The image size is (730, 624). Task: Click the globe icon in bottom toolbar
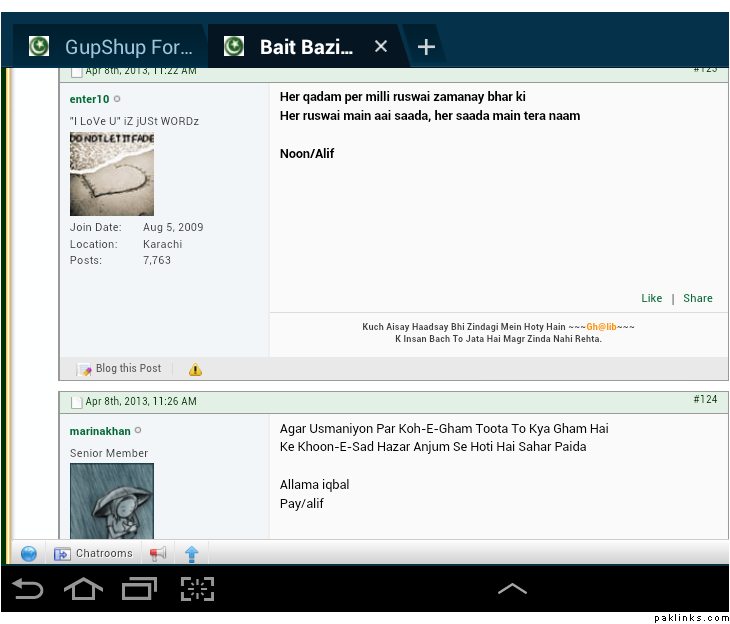click(x=28, y=553)
